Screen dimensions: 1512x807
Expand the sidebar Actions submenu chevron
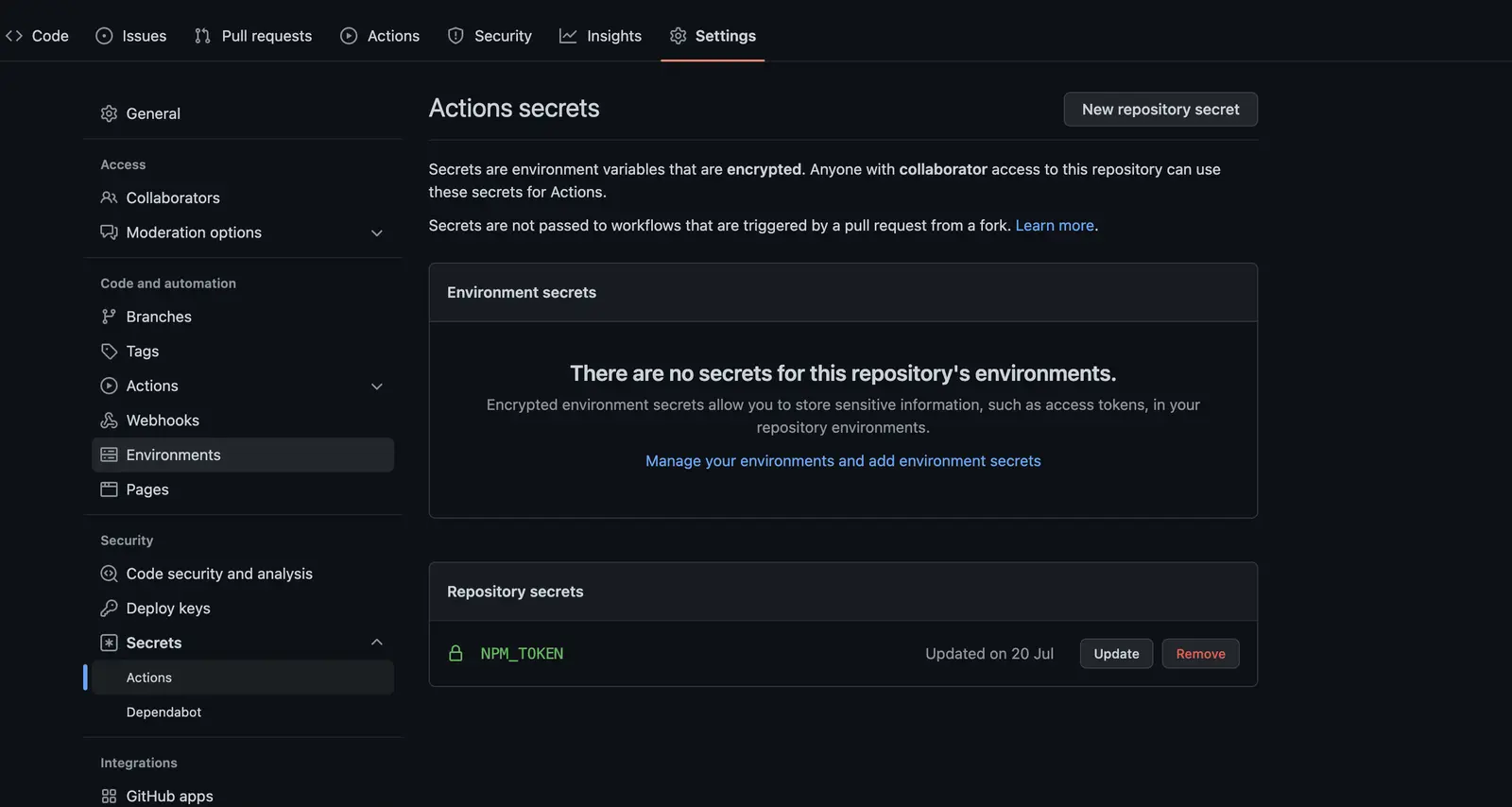(377, 386)
